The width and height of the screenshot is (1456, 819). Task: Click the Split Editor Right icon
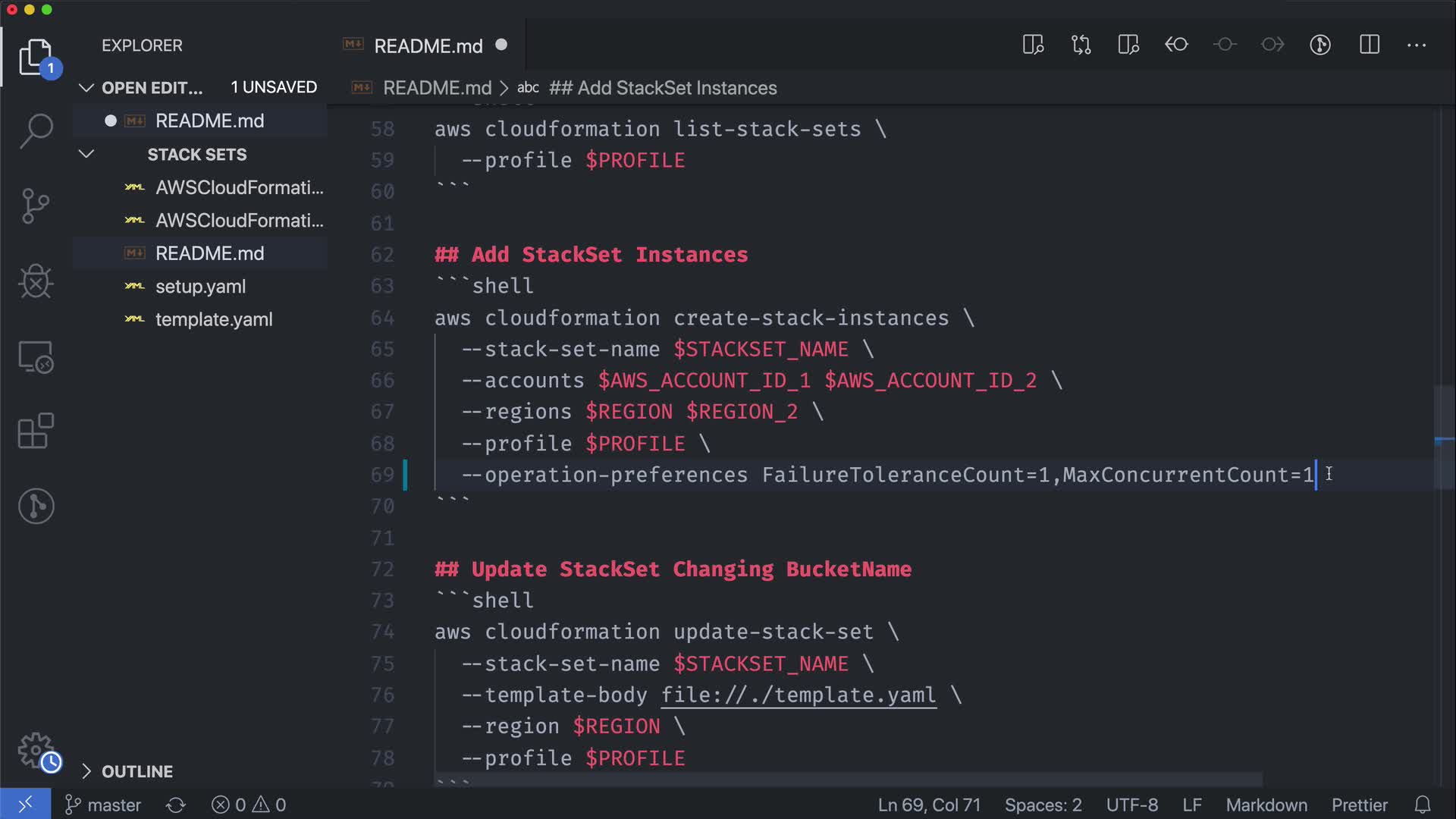point(1369,45)
